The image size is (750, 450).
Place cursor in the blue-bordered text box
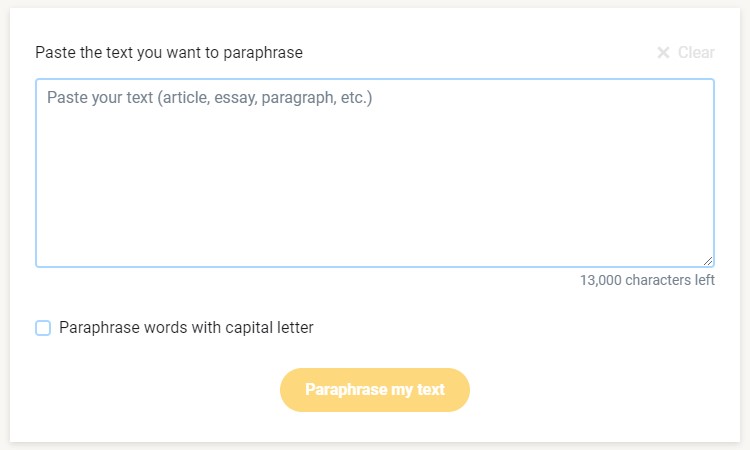[375, 180]
